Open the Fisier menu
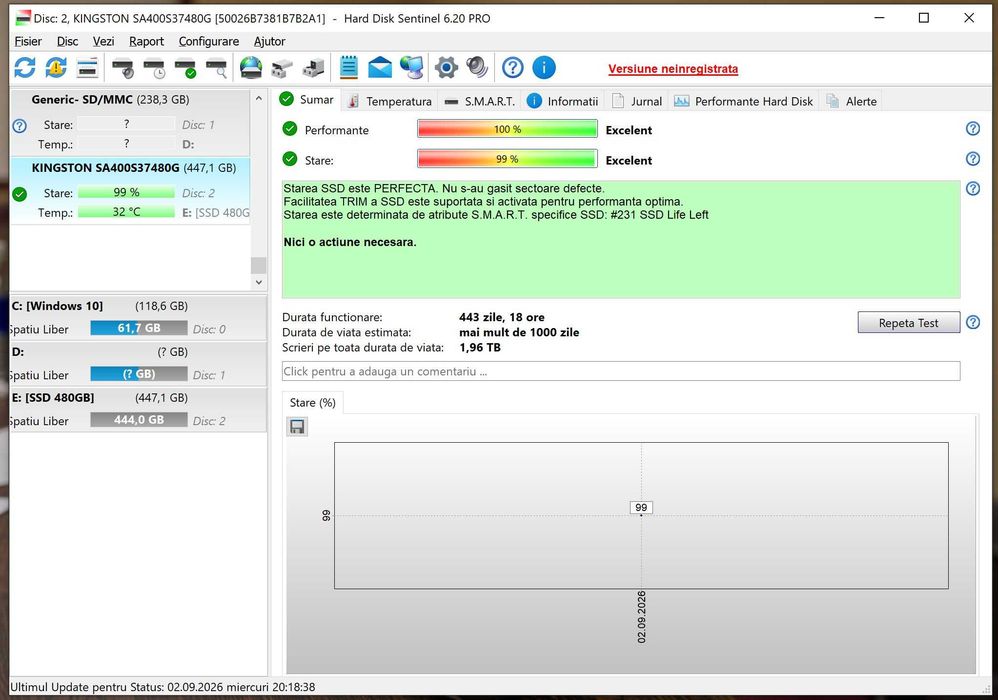Image resolution: width=998 pixels, height=700 pixels. [28, 41]
